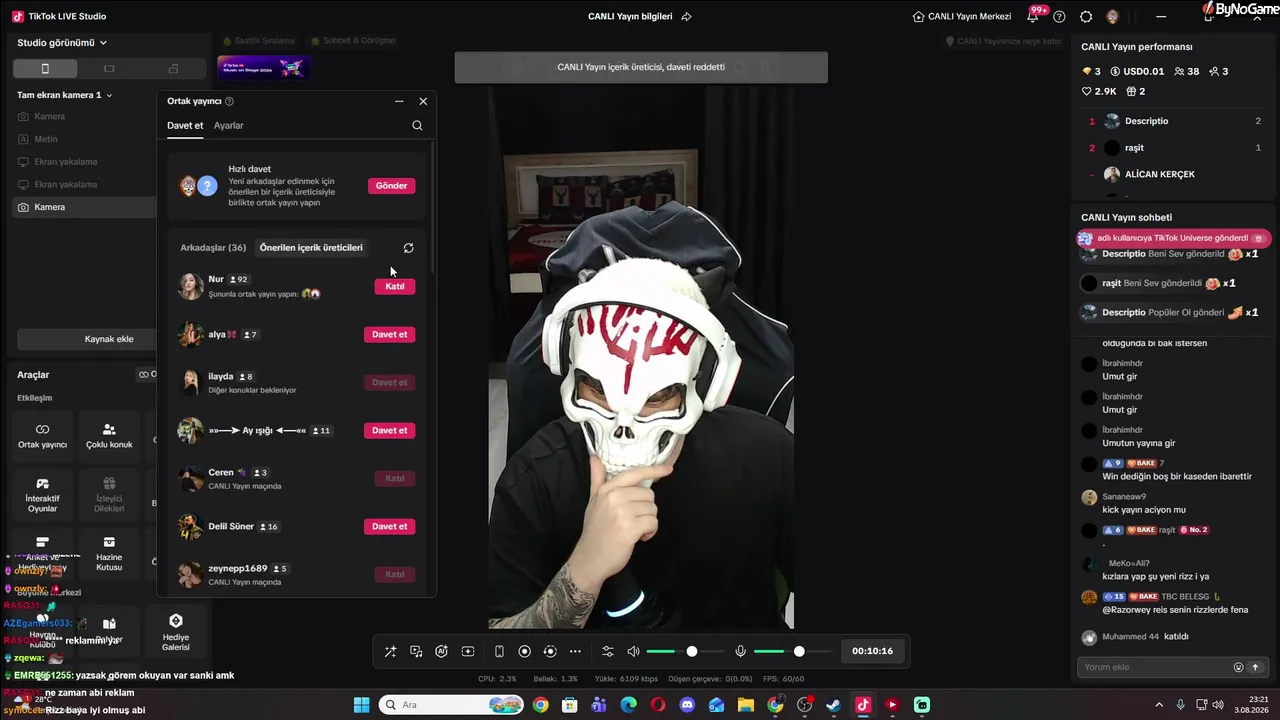This screenshot has height=720, width=1280.
Task: Select the Önerilen içerik üreticileri tab
Action: point(311,248)
